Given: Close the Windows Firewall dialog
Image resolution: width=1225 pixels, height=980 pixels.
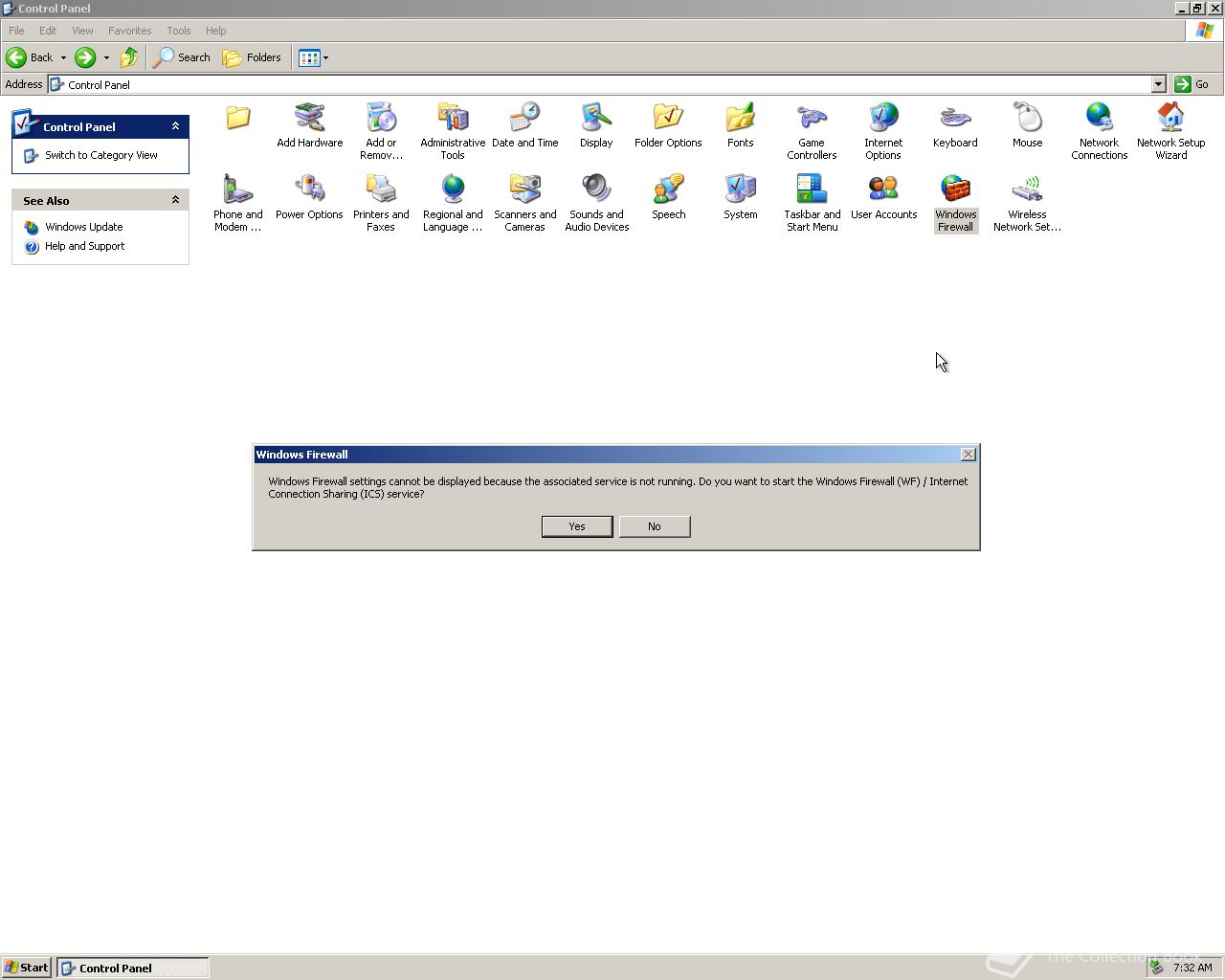Looking at the screenshot, I should (x=968, y=455).
